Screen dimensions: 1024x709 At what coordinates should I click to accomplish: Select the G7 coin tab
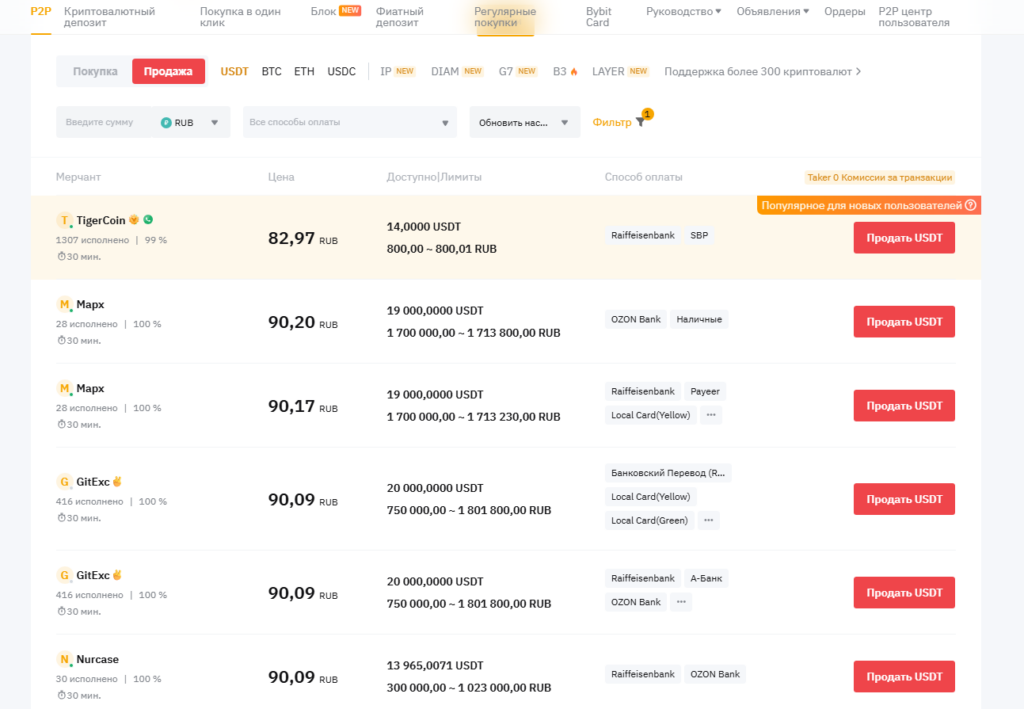tap(517, 71)
